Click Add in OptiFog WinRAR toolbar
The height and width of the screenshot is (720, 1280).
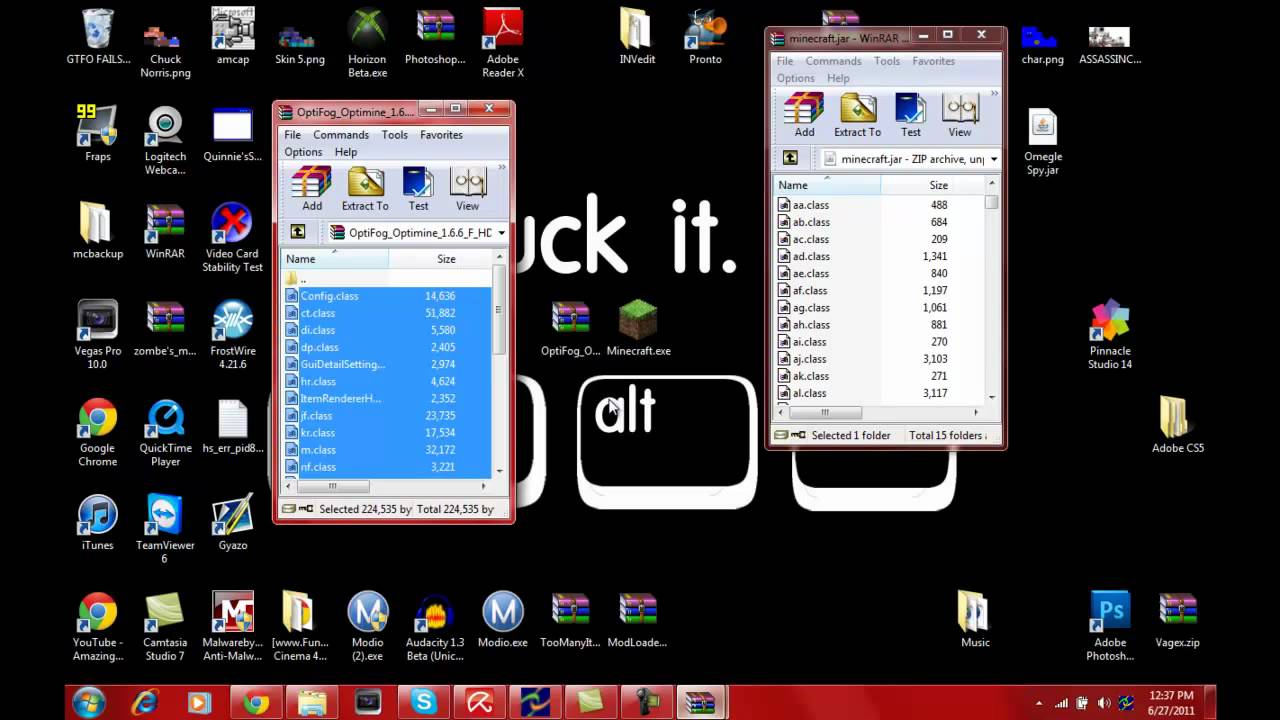click(x=312, y=189)
